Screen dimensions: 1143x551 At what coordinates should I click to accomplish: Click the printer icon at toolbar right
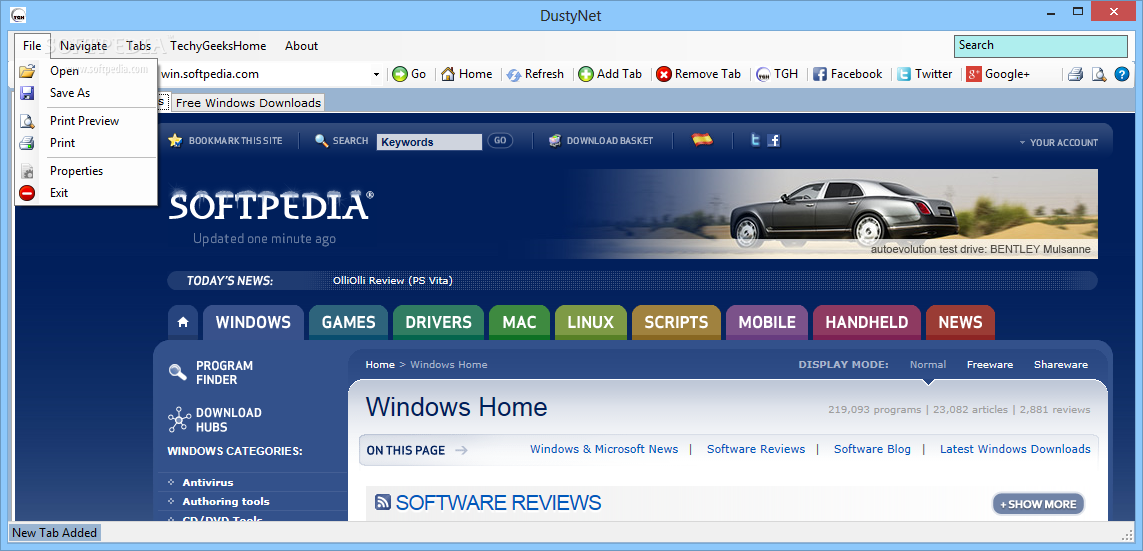(x=1076, y=74)
